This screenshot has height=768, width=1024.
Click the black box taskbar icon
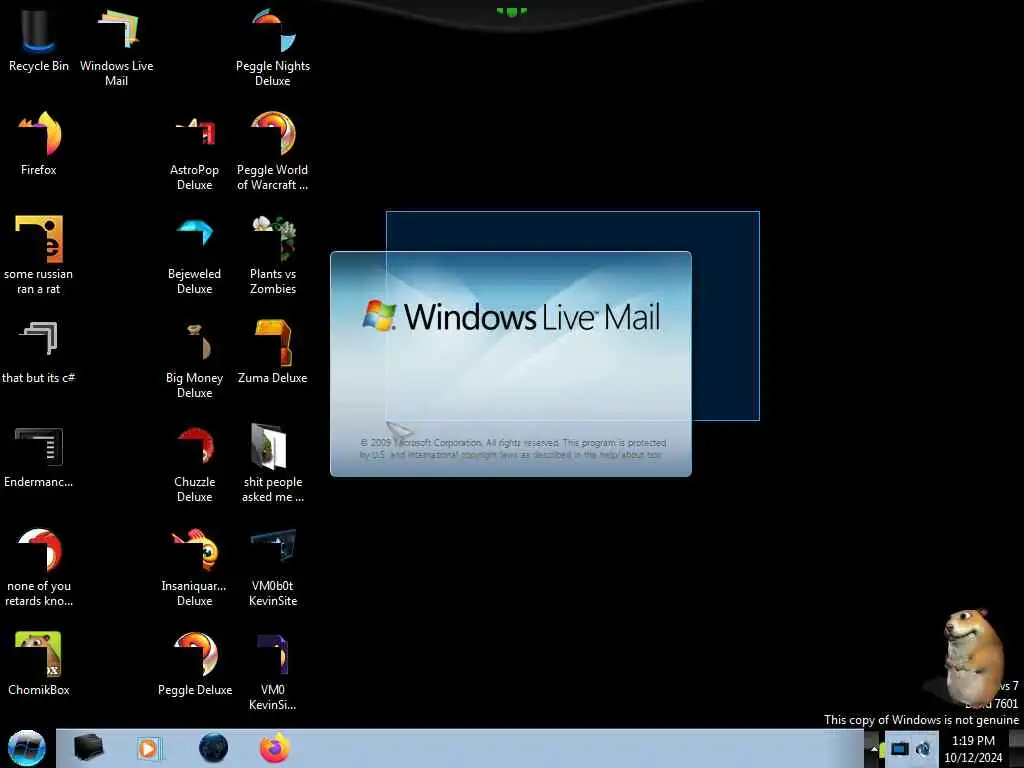88,748
